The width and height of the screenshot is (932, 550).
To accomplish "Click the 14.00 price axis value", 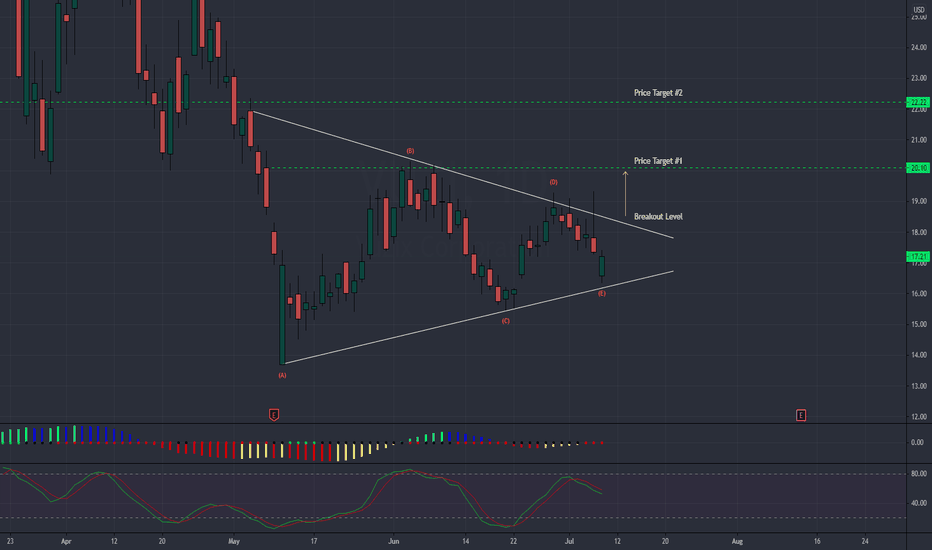I will point(918,355).
